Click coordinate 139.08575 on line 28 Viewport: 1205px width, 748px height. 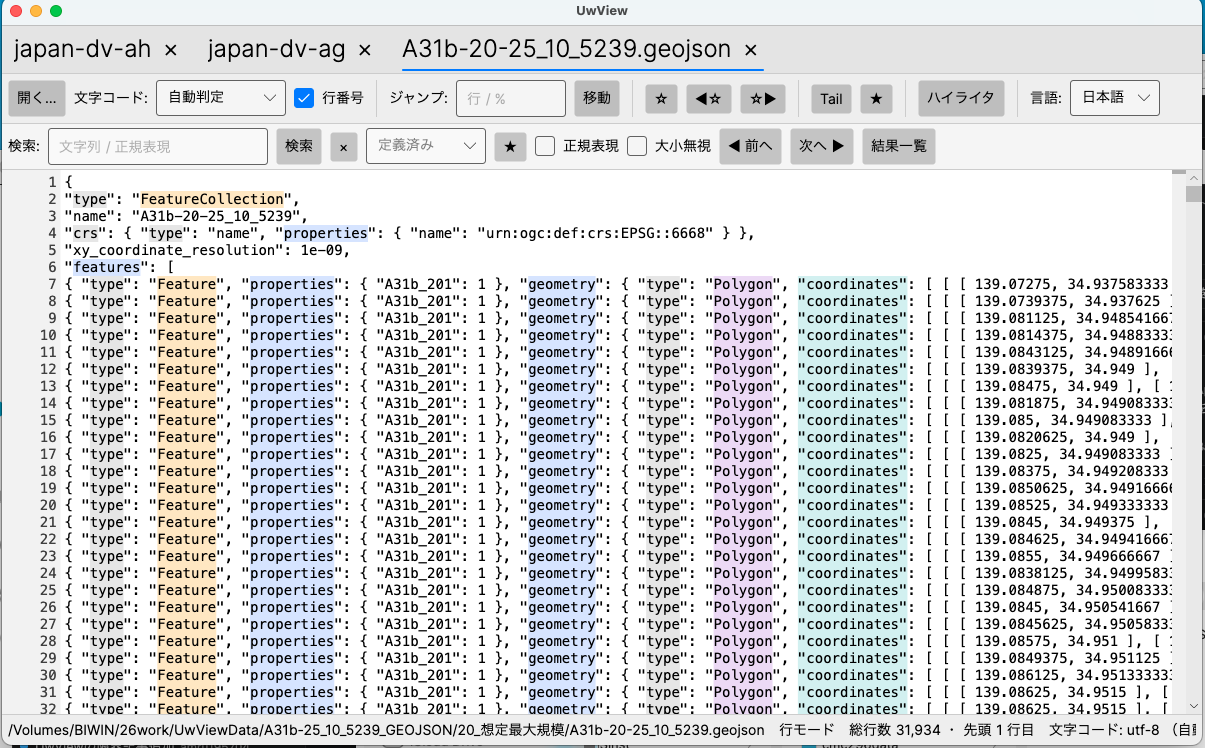pos(1011,641)
